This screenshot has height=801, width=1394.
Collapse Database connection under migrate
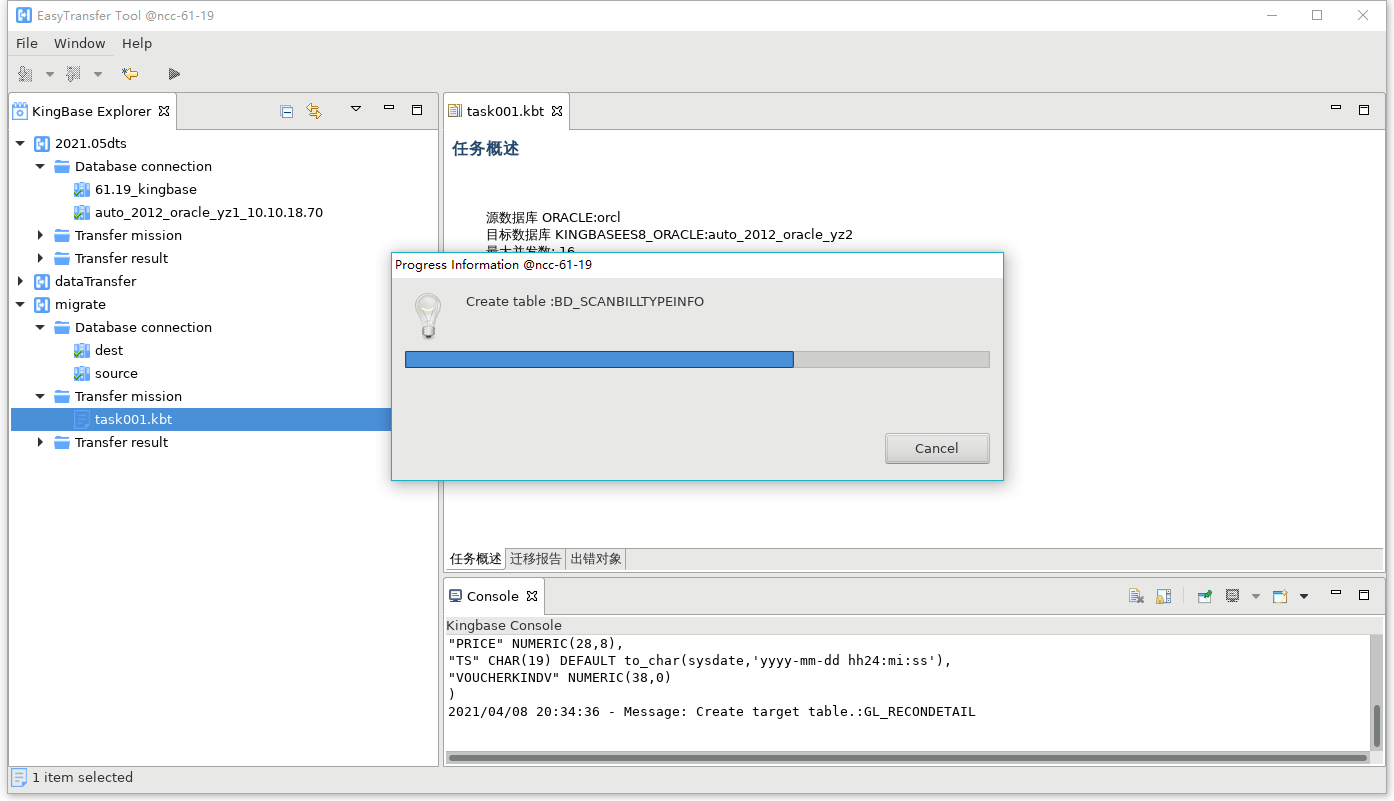pyautogui.click(x=40, y=328)
